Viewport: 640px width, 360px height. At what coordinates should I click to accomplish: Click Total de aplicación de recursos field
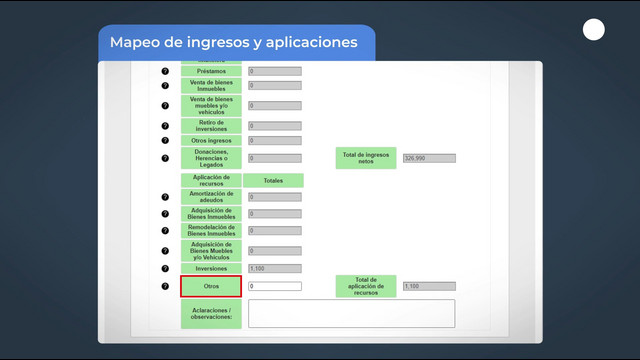pyautogui.click(x=429, y=286)
